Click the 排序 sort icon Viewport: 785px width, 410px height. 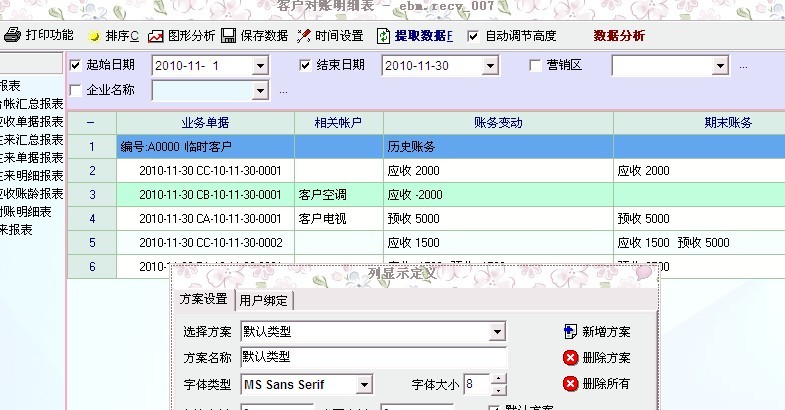(x=94, y=36)
